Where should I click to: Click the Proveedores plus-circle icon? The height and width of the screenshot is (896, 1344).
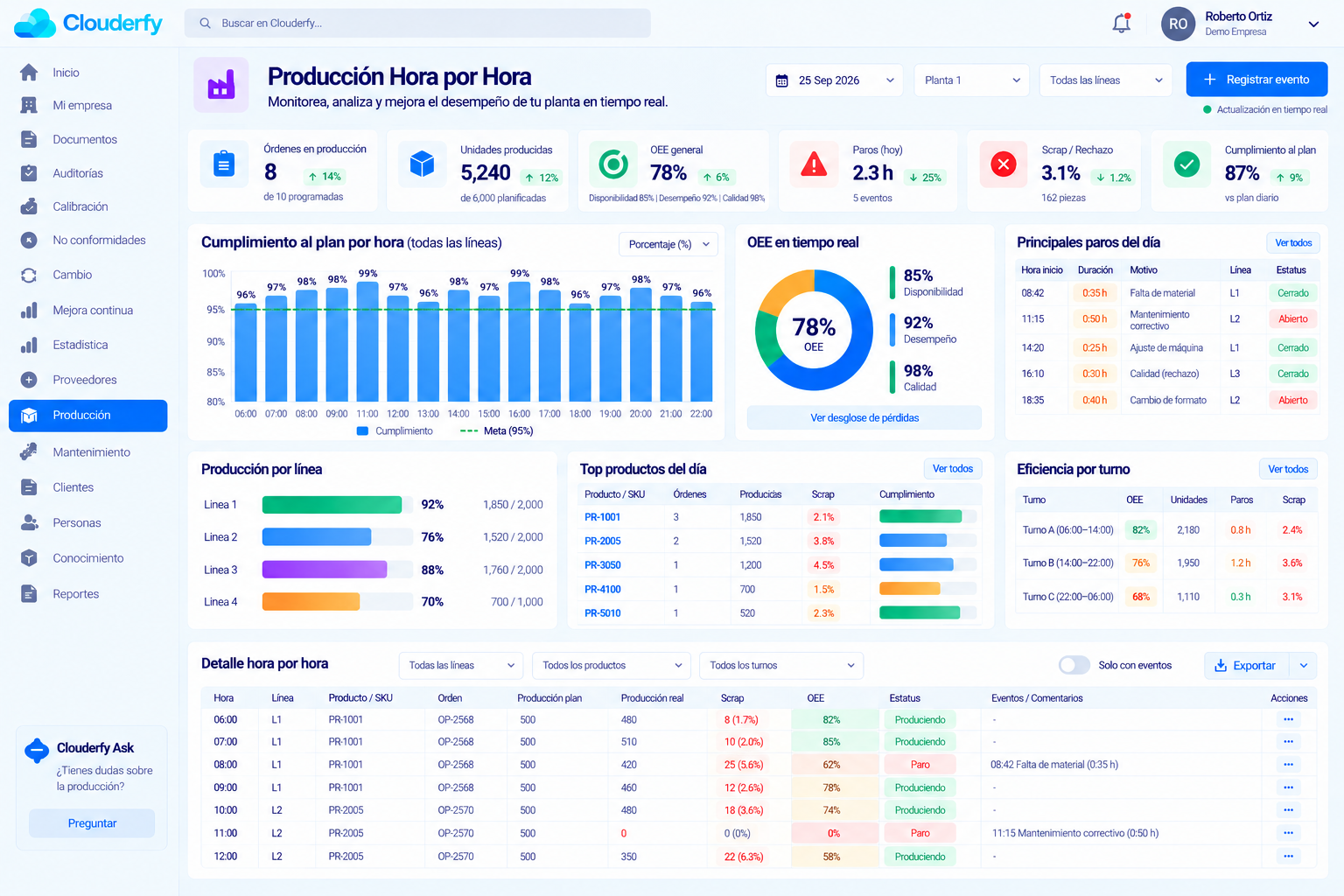29,380
